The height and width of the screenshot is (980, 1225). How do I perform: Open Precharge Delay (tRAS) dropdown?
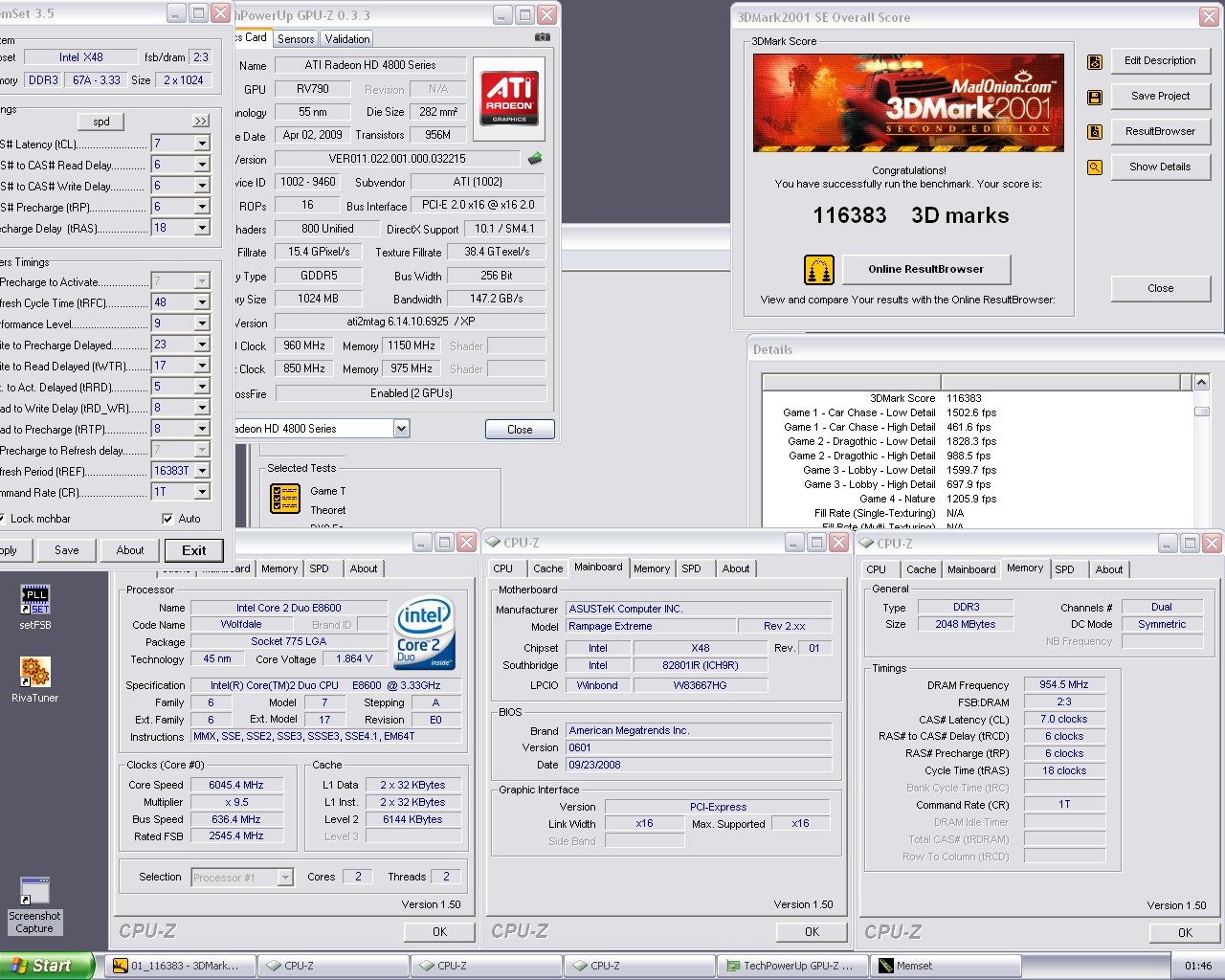[x=202, y=228]
